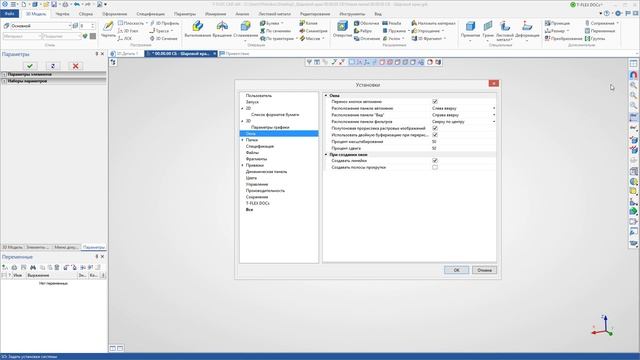Collapse the При создании окон group
The width and height of the screenshot is (640, 360).
[x=326, y=155]
